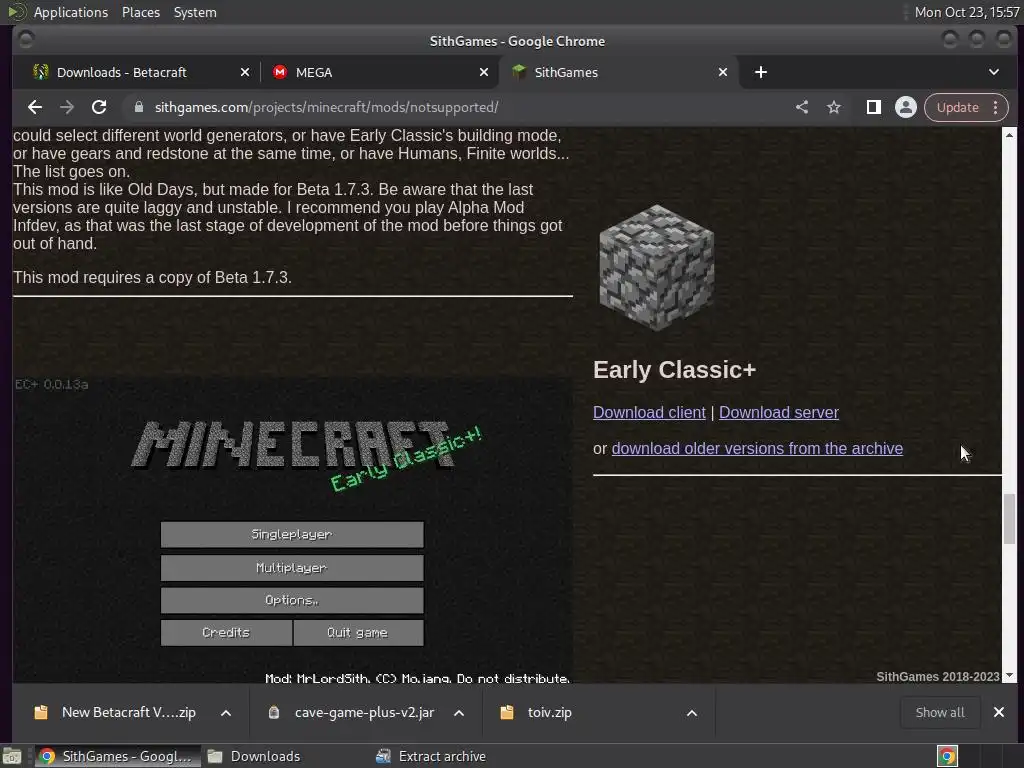Viewport: 1024px width, 768px height.
Task: Click the Betacraft tab favicon
Action: point(40,72)
